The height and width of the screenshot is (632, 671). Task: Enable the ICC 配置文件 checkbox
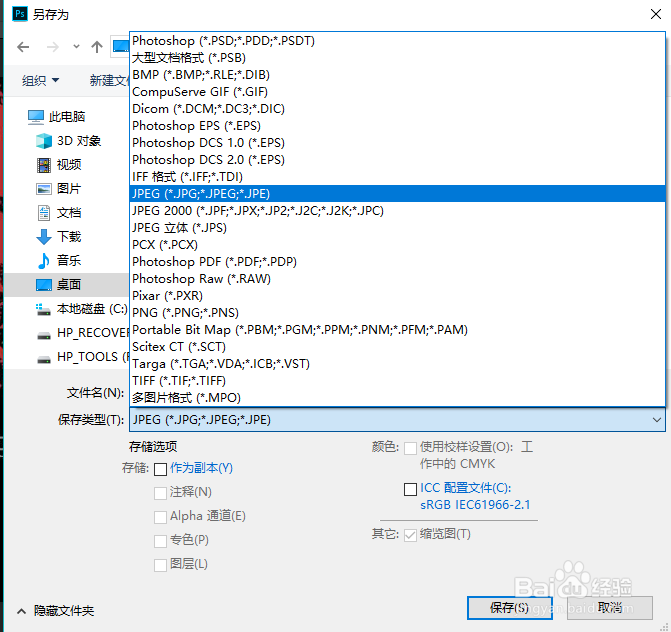[x=410, y=489]
